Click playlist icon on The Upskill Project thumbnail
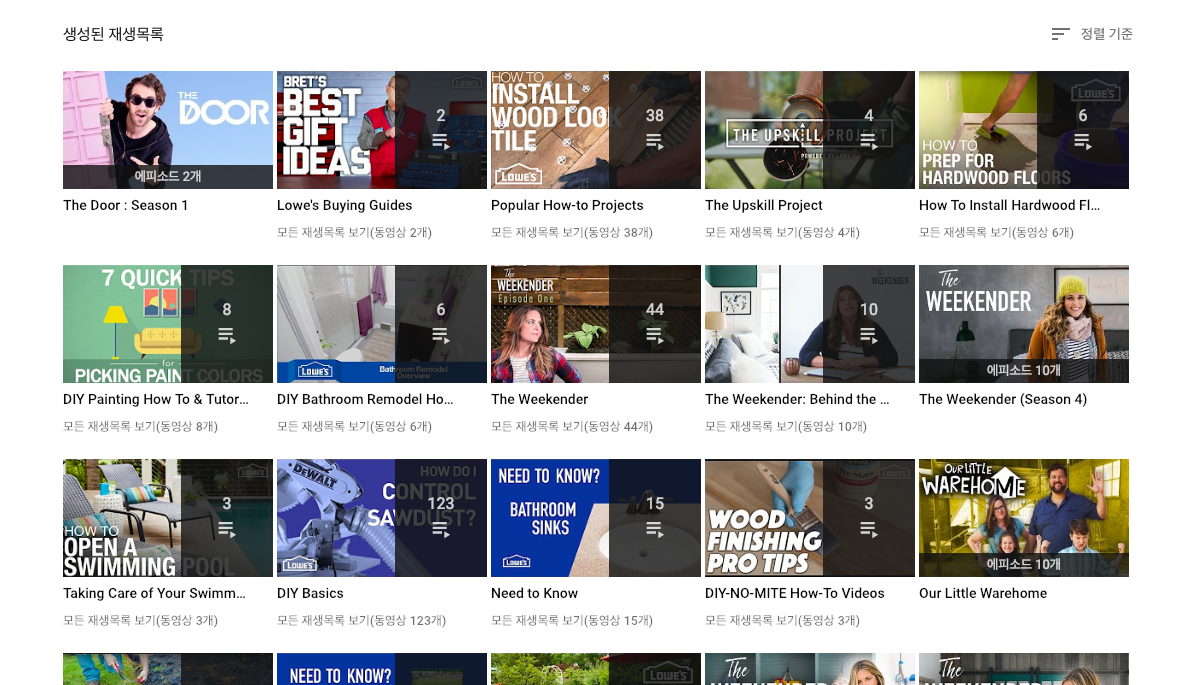 click(869, 141)
